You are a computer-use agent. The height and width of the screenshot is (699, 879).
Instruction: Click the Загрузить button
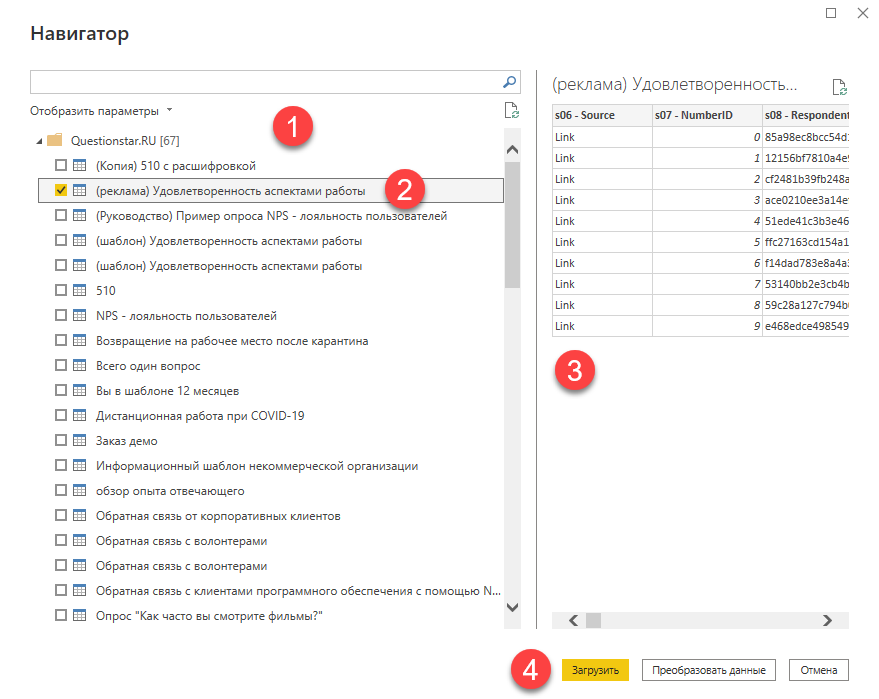pyautogui.click(x=595, y=670)
